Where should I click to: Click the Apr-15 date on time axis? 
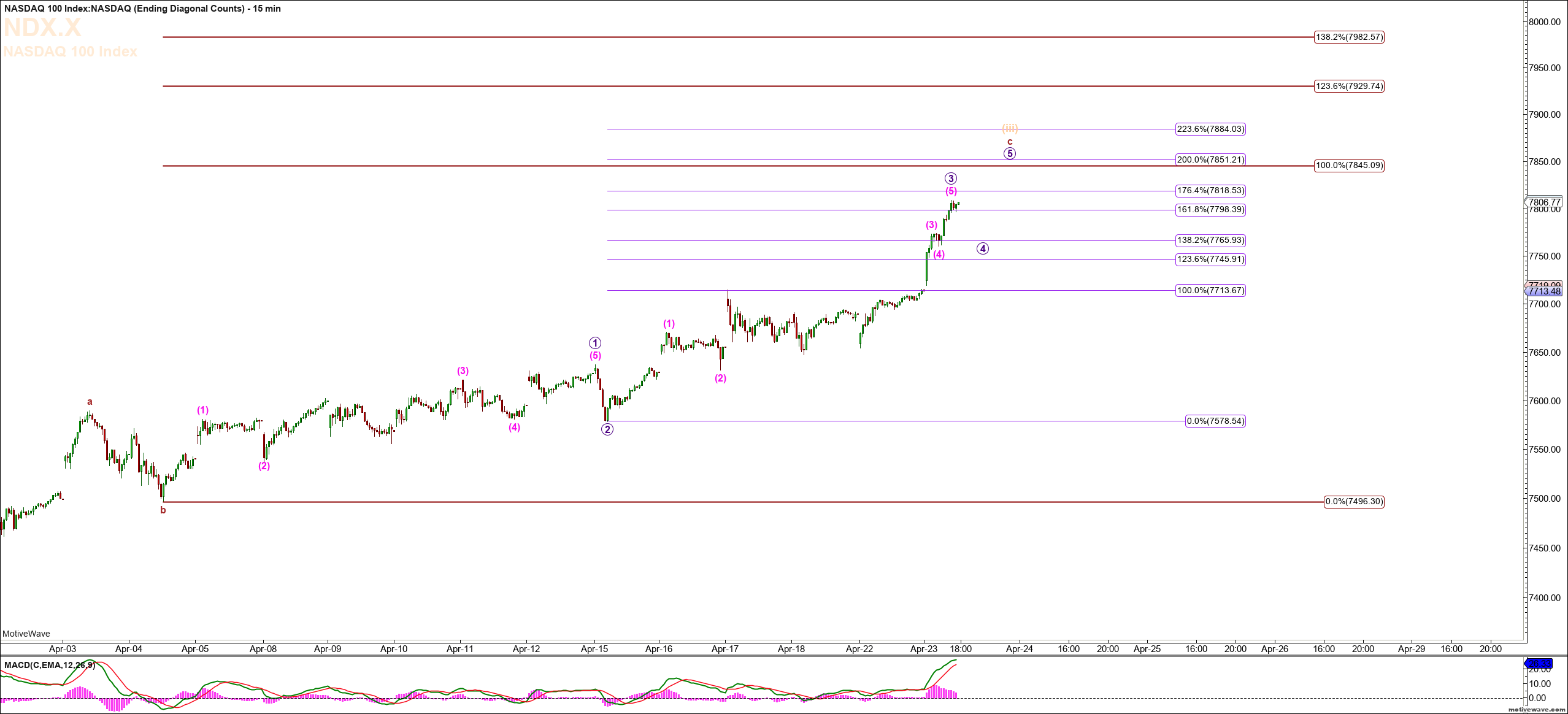(594, 648)
